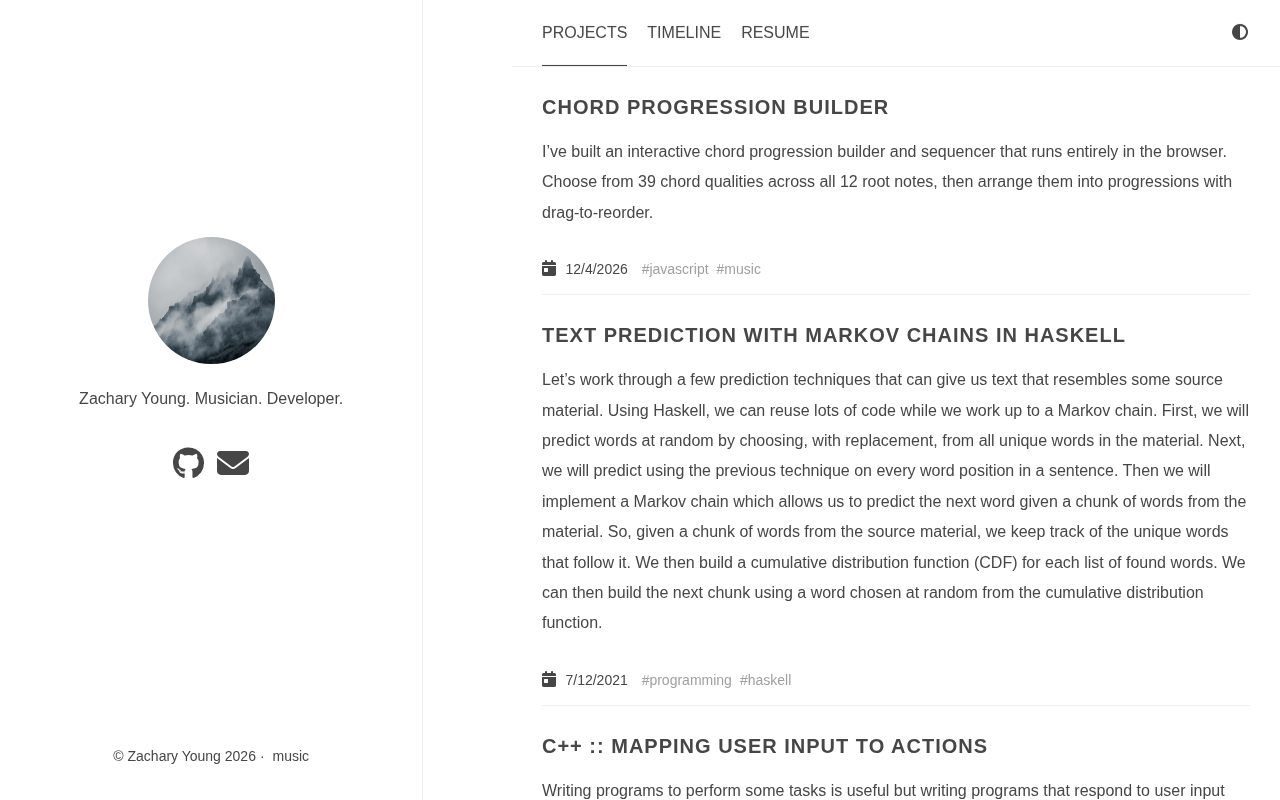Open the Chord Progression Builder post
Image resolution: width=1280 pixels, height=800 pixels.
coord(715,107)
